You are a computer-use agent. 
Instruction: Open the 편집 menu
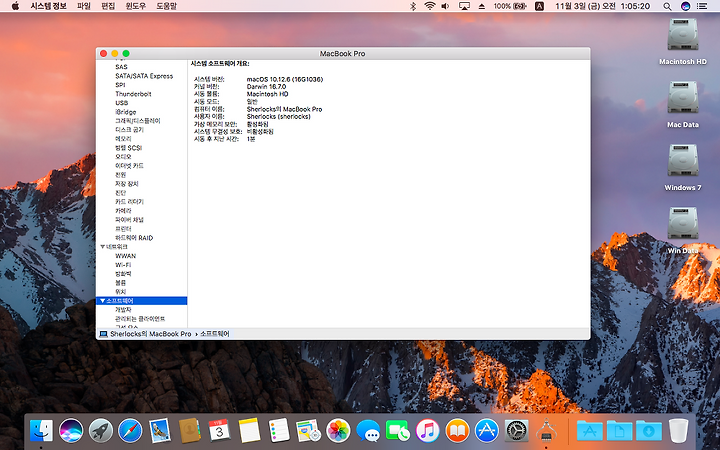(108, 6)
